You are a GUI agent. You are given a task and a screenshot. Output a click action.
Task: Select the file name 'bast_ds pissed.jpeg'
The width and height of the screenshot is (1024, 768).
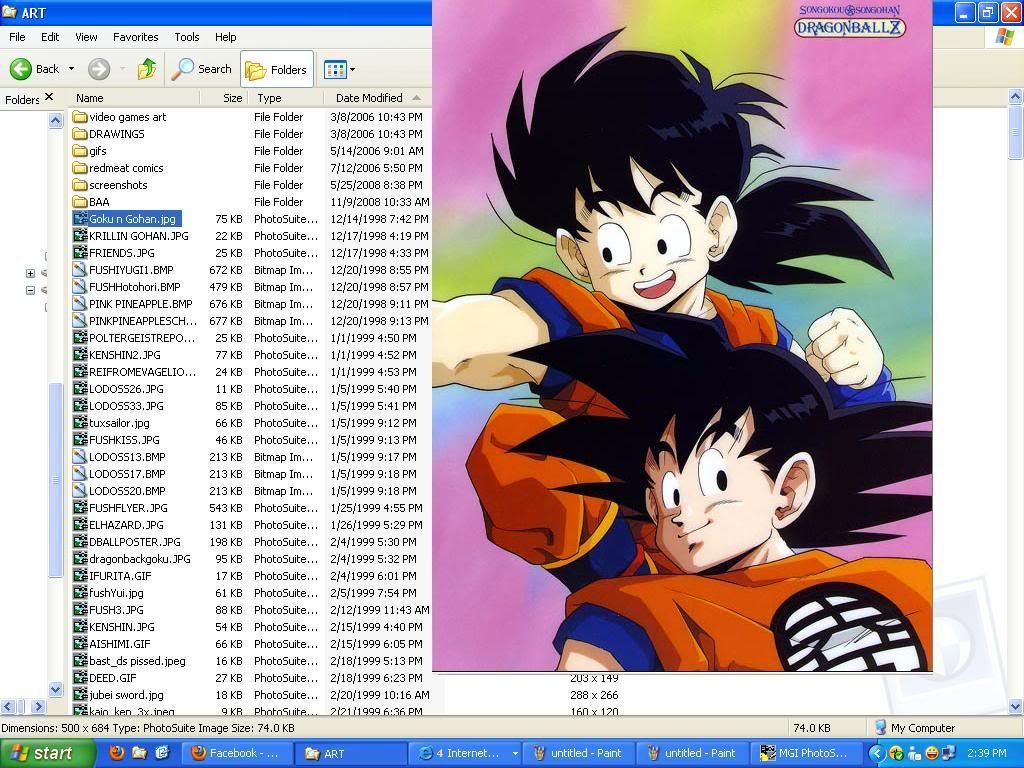(137, 660)
